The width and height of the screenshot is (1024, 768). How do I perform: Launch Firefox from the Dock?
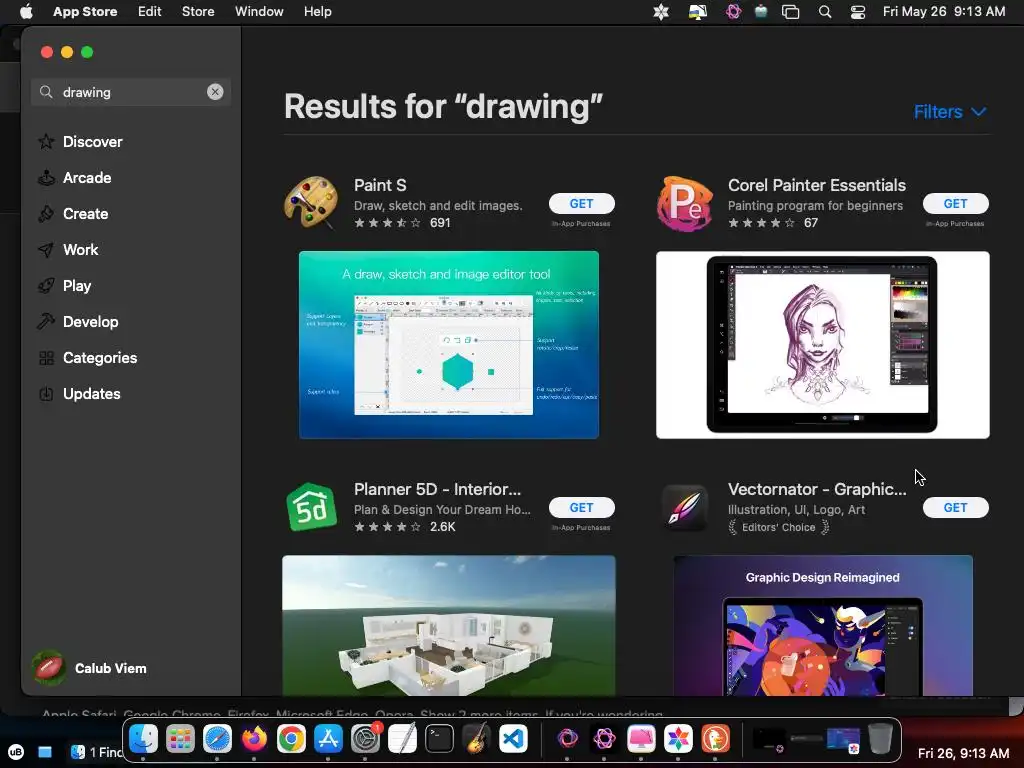pos(254,739)
